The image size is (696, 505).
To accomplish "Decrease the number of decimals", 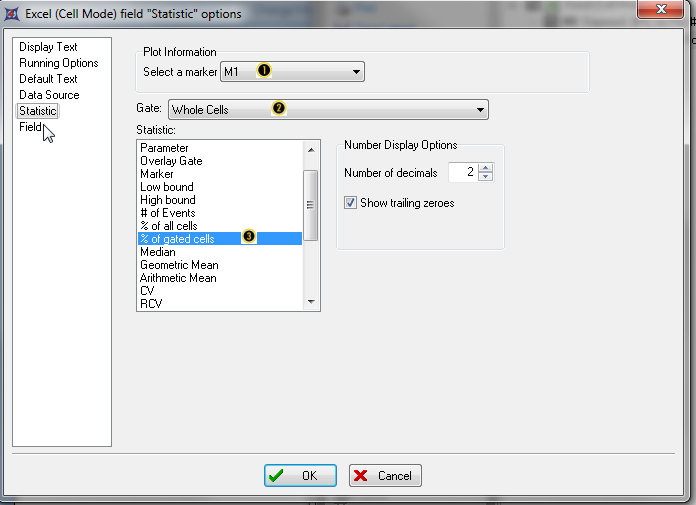I will [x=486, y=177].
